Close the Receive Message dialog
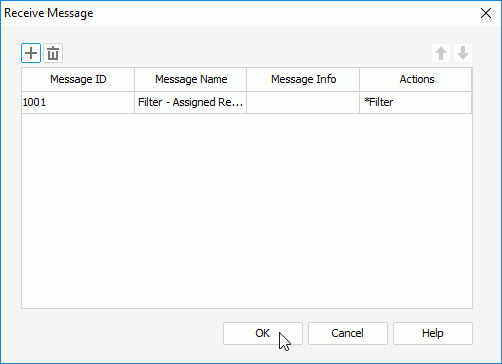 486,13
